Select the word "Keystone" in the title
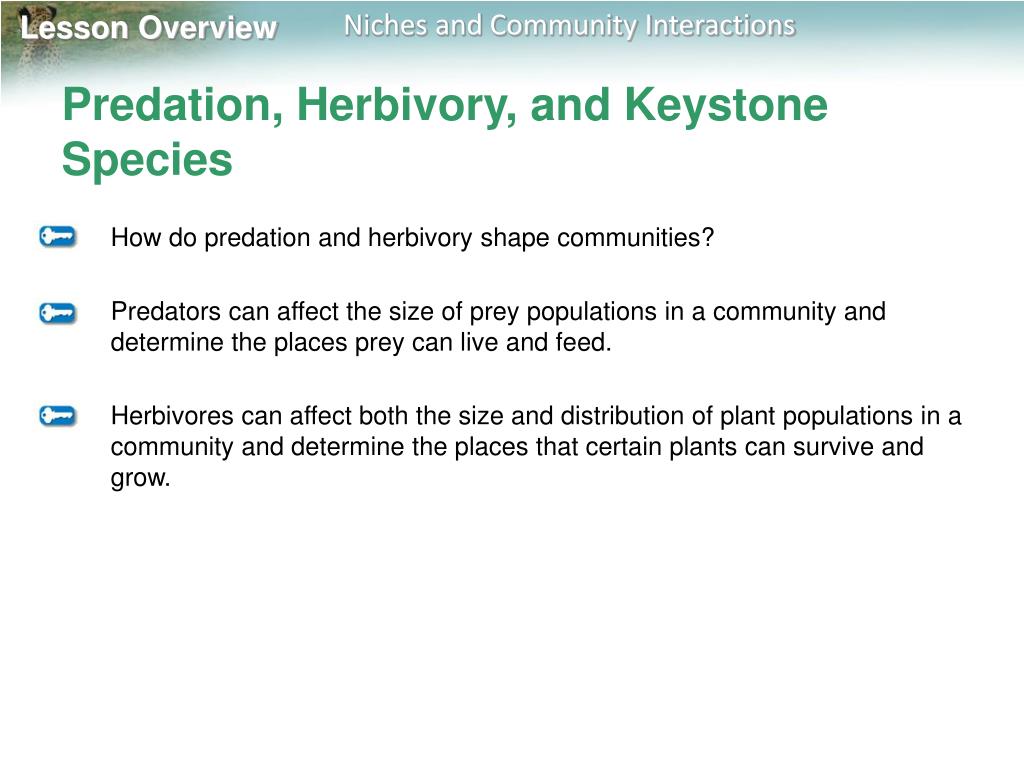This screenshot has height=768, width=1024. click(726, 106)
